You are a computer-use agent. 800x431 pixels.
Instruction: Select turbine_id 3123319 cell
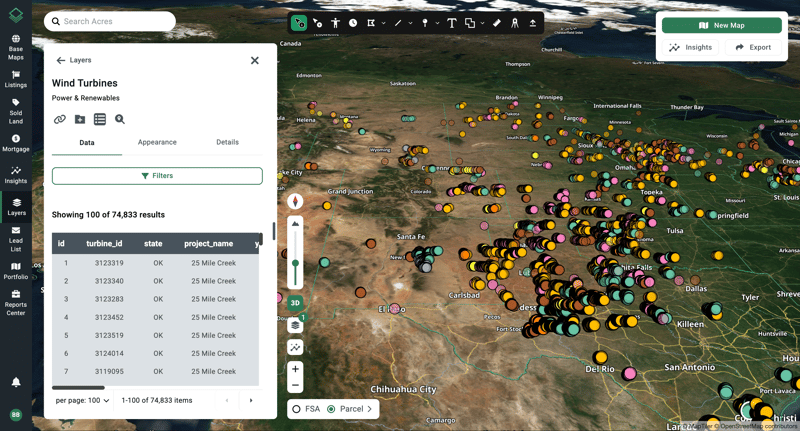coord(109,263)
